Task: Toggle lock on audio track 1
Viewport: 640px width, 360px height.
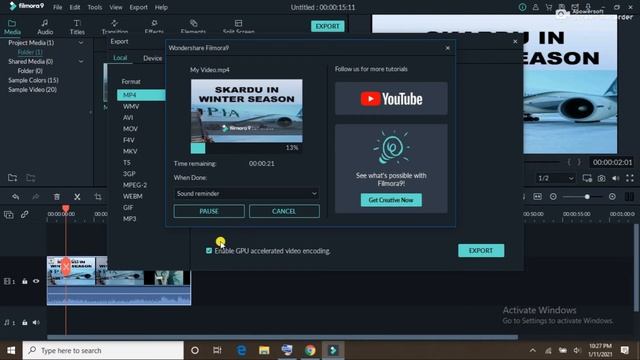Action: pos(24,322)
